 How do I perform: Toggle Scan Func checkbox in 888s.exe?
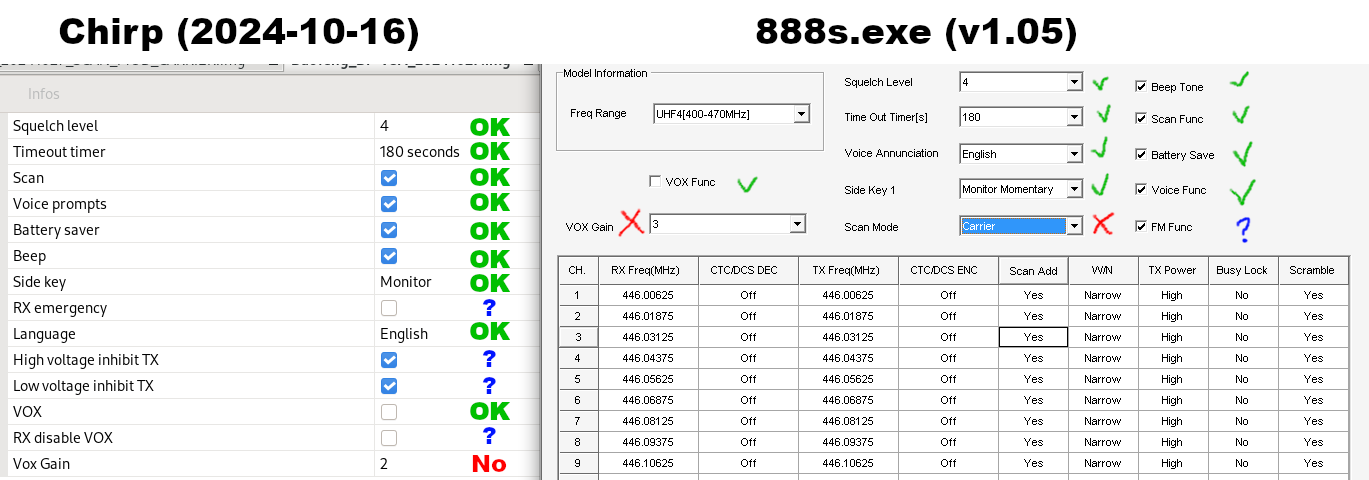coord(1141,119)
